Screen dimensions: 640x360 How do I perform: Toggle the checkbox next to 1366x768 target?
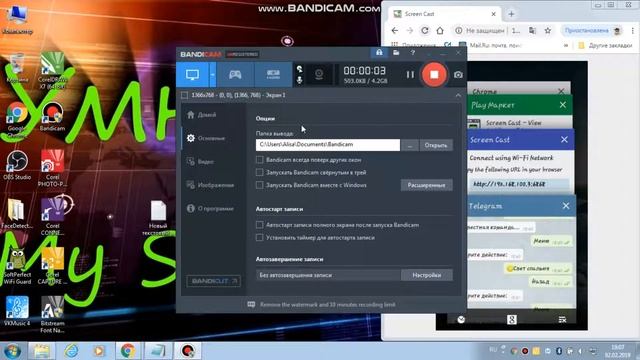click(x=185, y=95)
